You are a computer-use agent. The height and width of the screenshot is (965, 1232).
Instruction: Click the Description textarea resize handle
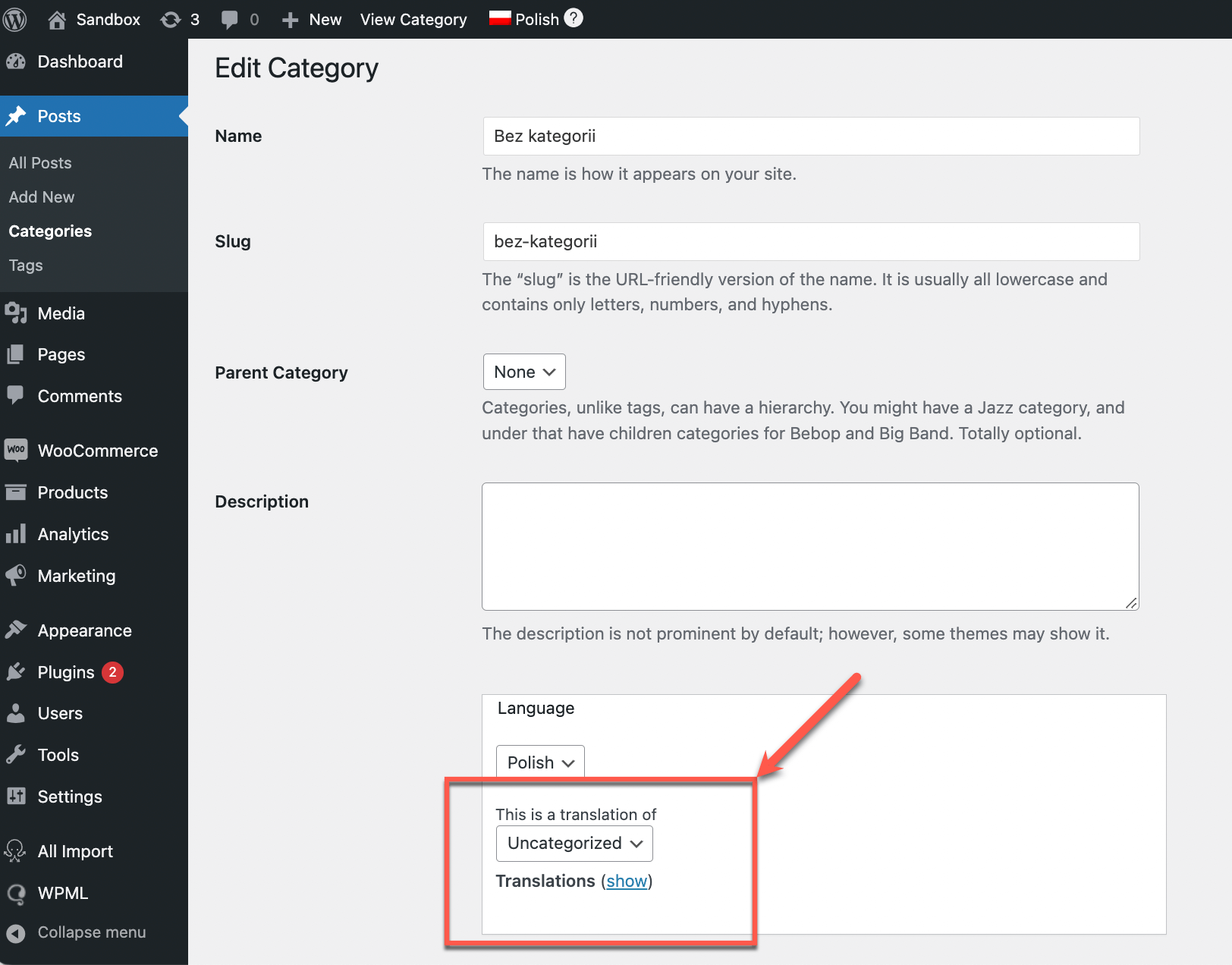coord(1131,602)
